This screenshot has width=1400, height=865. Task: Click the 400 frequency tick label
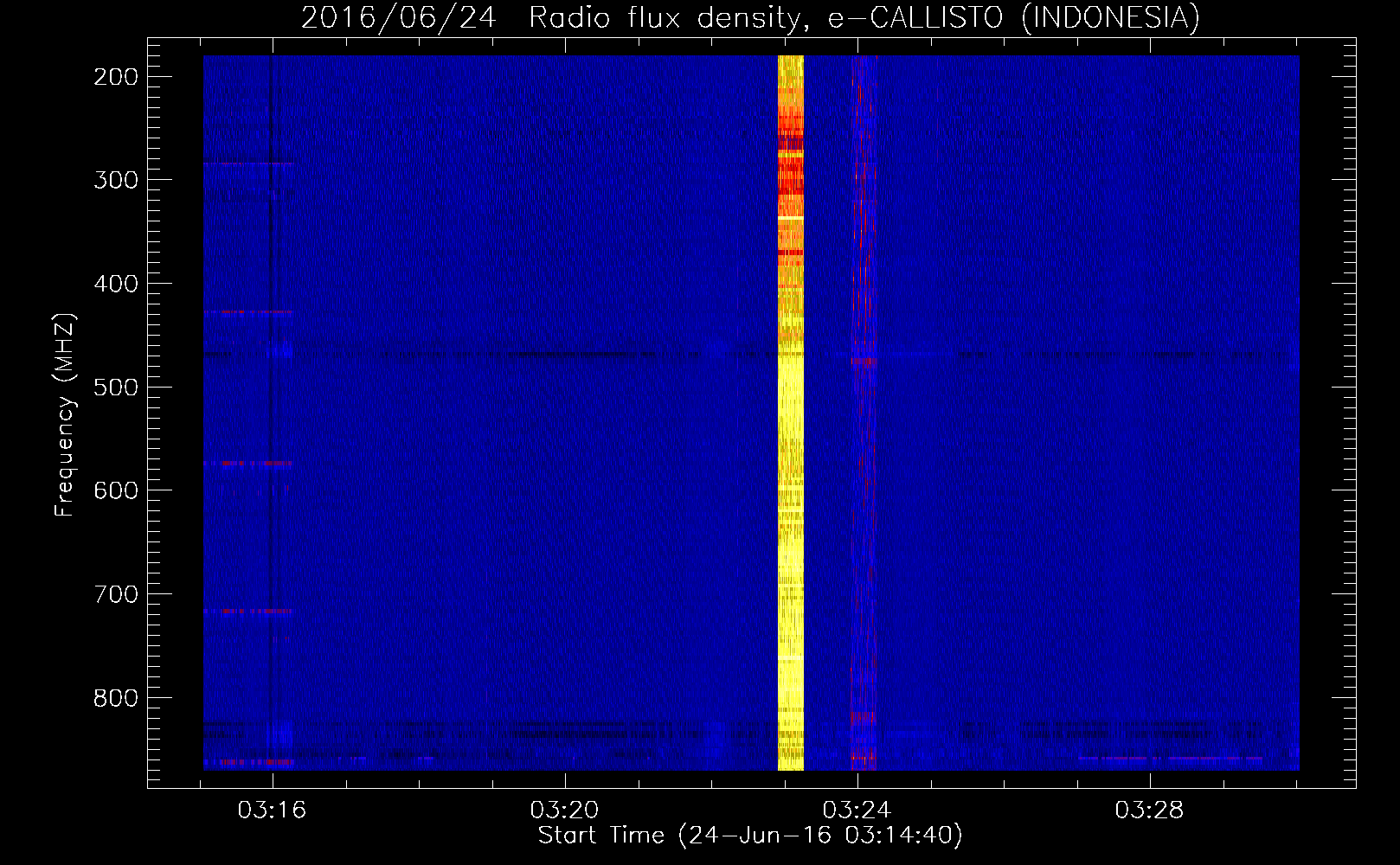click(x=116, y=284)
